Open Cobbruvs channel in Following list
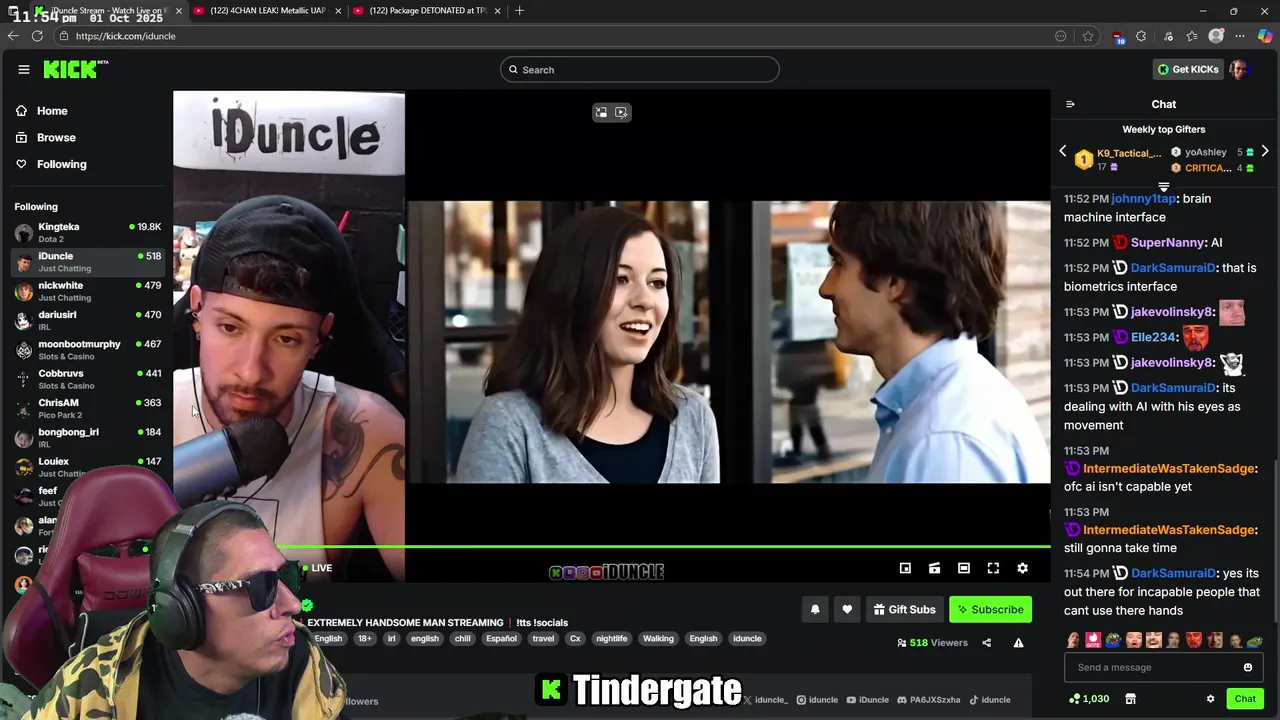This screenshot has height=720, width=1280. [88, 379]
